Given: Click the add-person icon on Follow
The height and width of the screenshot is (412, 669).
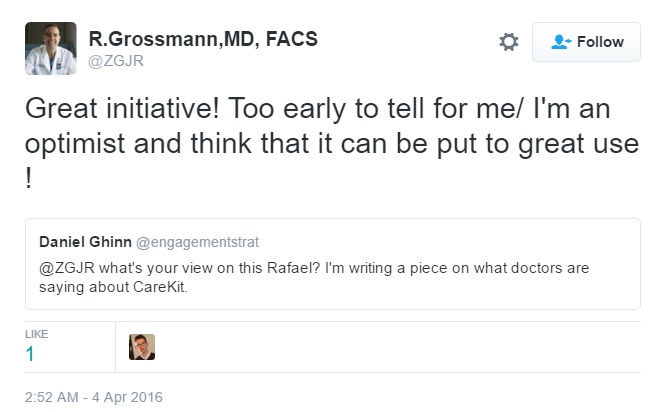Looking at the screenshot, I should (x=561, y=42).
